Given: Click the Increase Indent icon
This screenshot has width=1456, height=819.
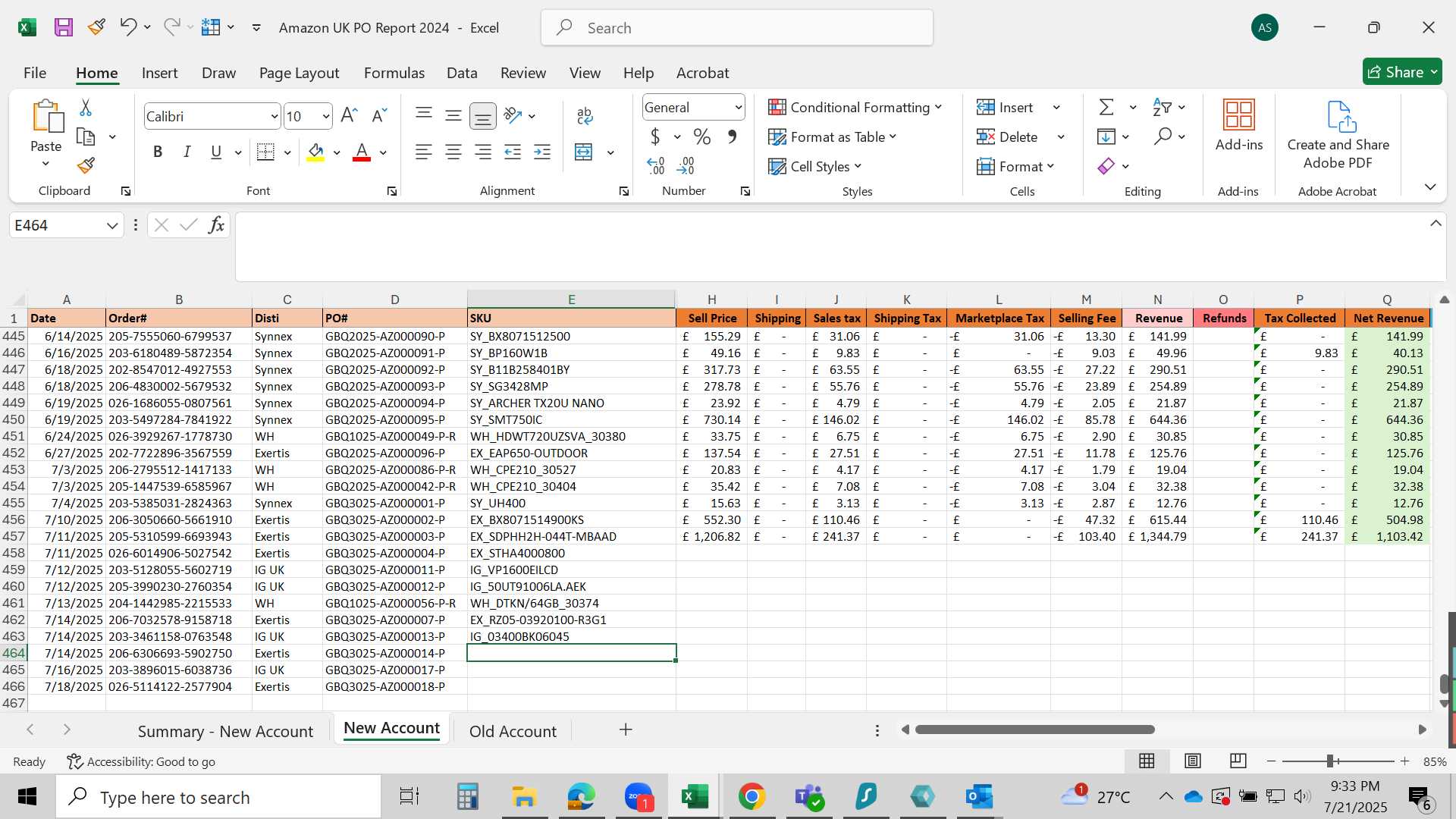Looking at the screenshot, I should tap(542, 152).
